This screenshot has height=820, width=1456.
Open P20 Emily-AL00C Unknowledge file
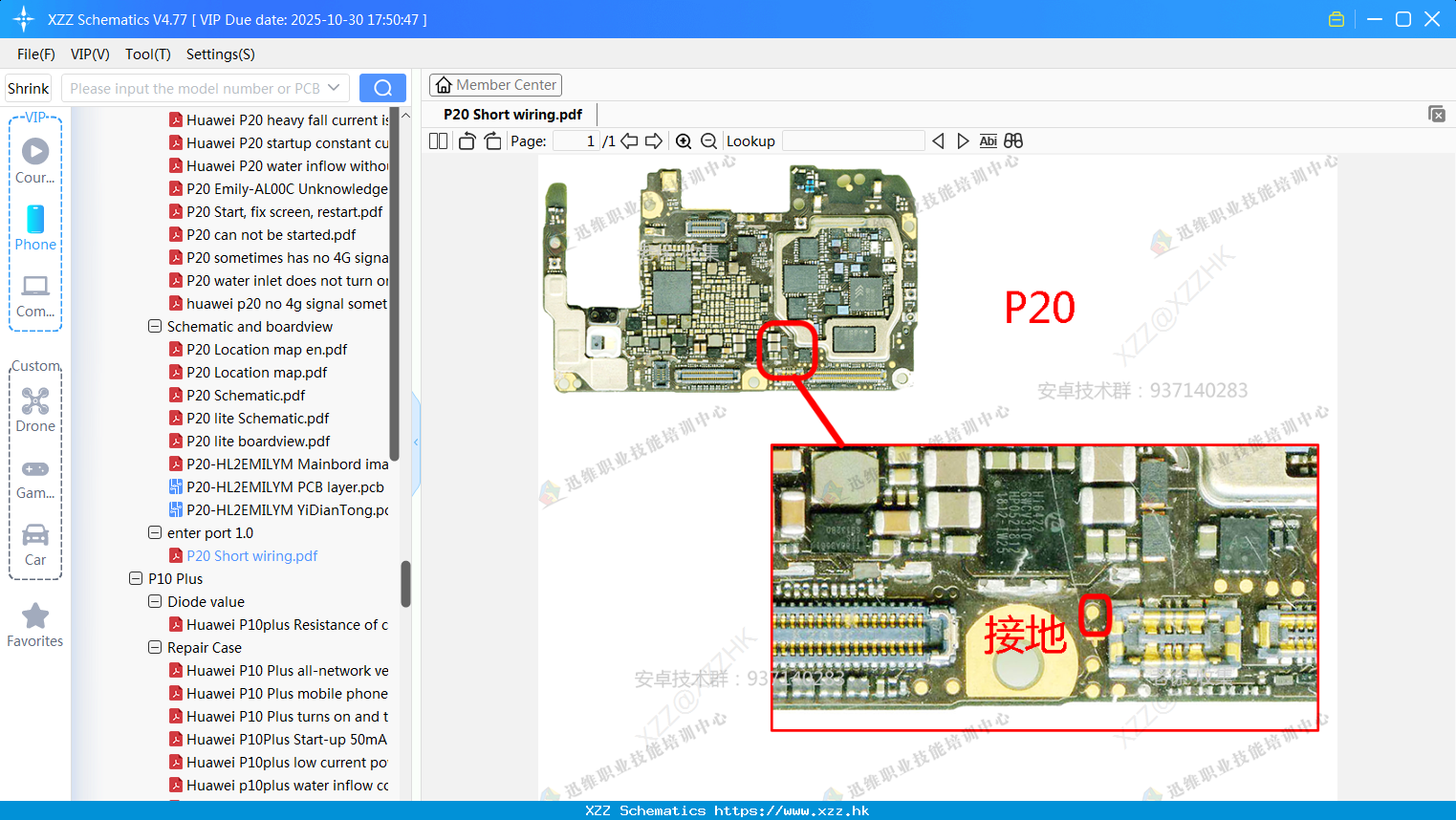pyautogui.click(x=287, y=188)
